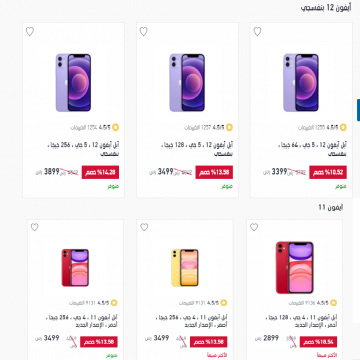Open the yellow iPhone 11 product image
Screen dimensions: 360x360
[185, 268]
